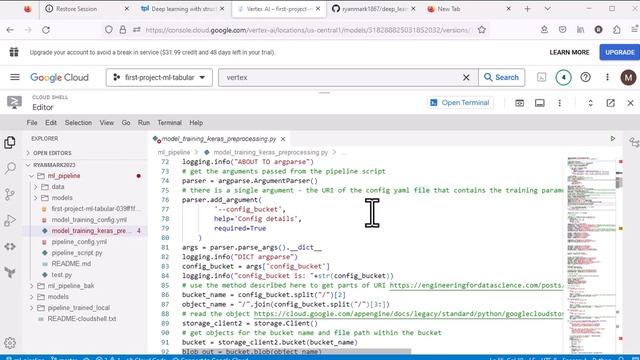The height and width of the screenshot is (360, 640).
Task: Open the Terminal menu
Action: 169,122
